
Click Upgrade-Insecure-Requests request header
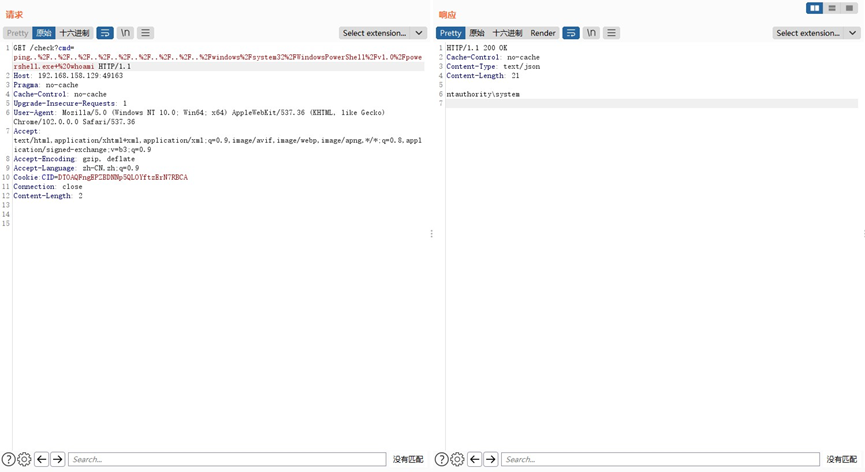(x=70, y=103)
